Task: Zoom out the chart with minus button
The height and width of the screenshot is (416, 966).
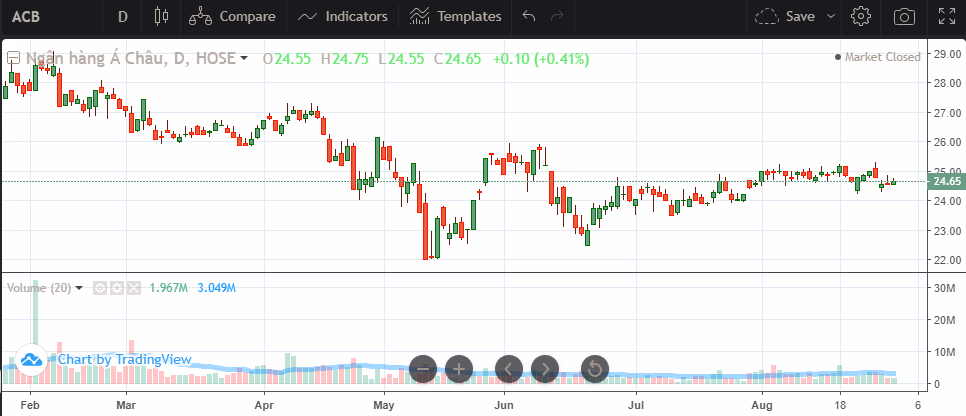Action: [x=423, y=369]
